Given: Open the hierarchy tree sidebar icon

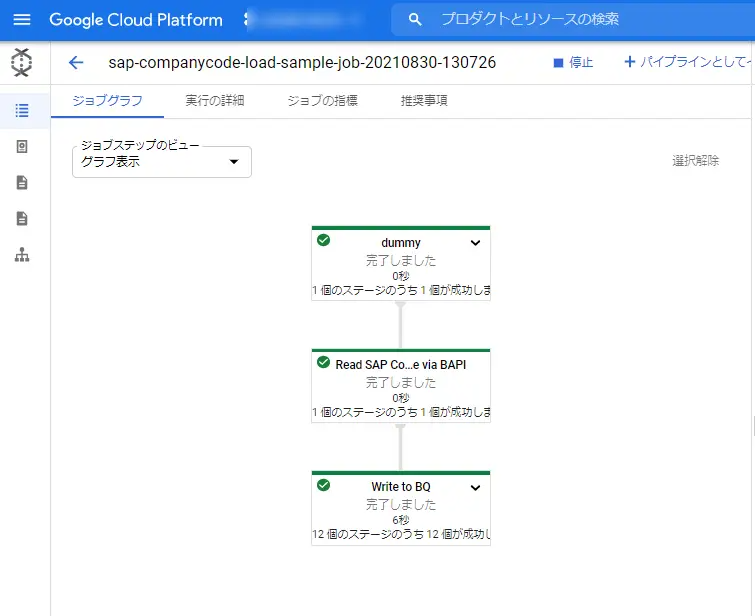Looking at the screenshot, I should click(x=22, y=255).
